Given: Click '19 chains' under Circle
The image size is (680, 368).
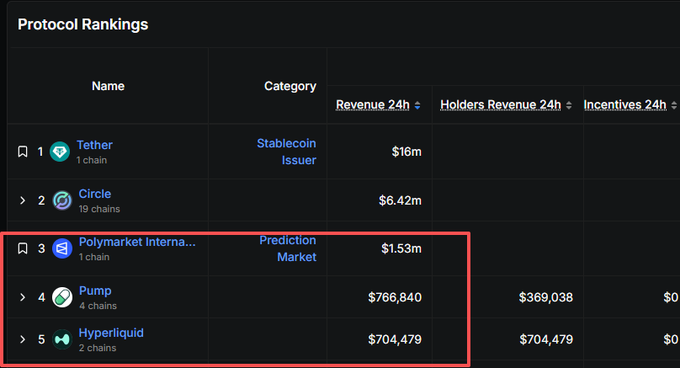Looking at the screenshot, I should click(99, 209).
